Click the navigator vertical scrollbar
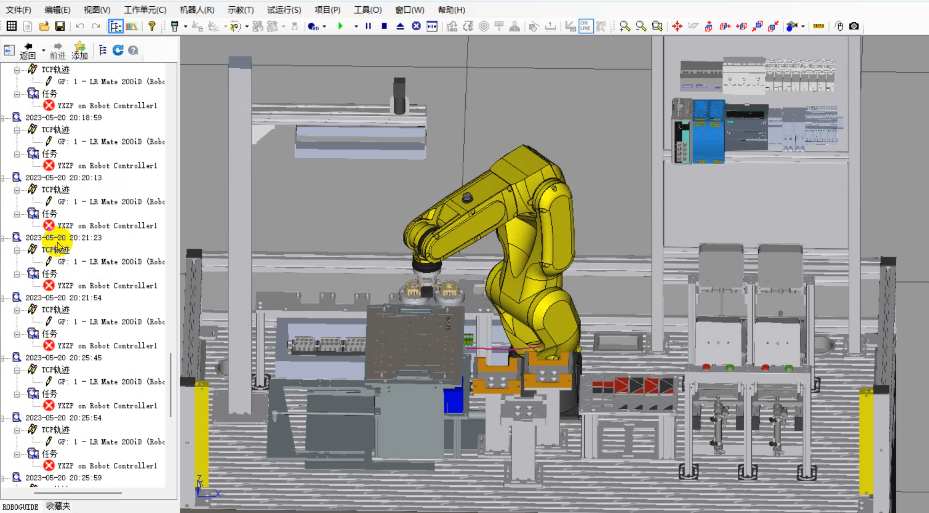929x513 pixels. click(171, 385)
